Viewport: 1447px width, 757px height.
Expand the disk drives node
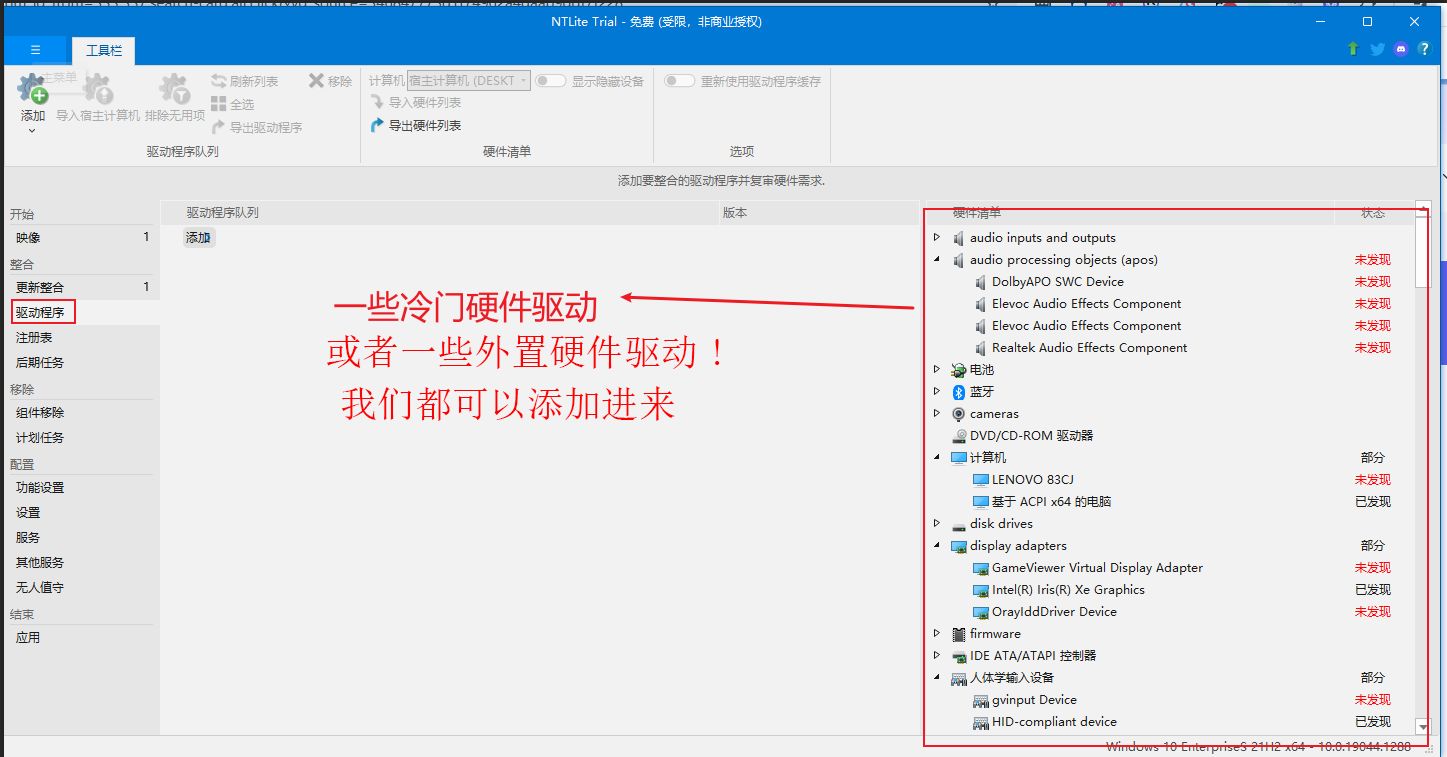(x=937, y=524)
